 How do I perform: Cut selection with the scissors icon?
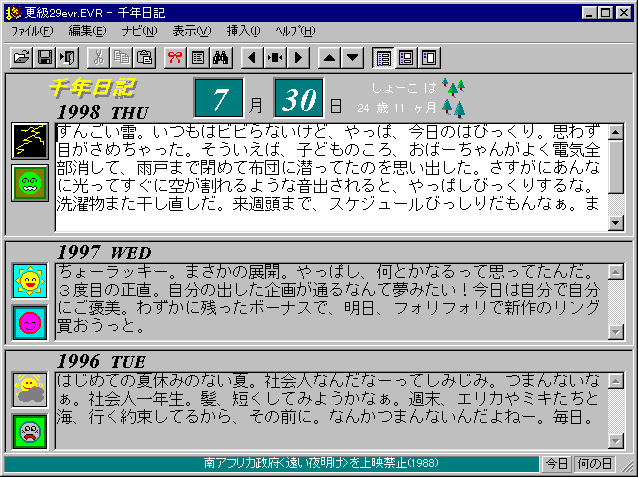tap(98, 58)
